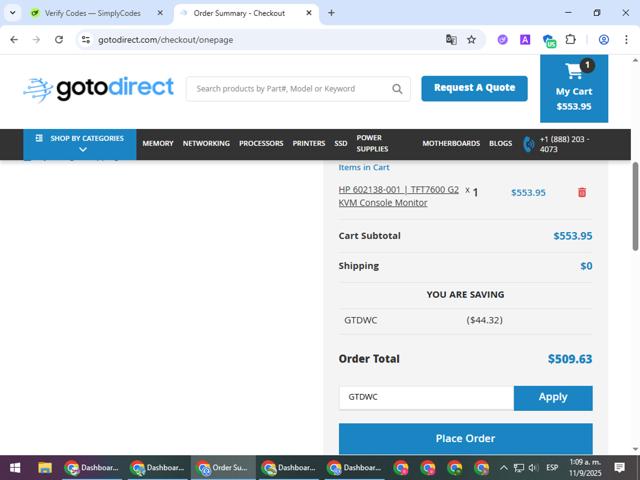Screen dimensions: 640x480
Task: Click the purple 'A' extension icon
Action: [x=525, y=40]
